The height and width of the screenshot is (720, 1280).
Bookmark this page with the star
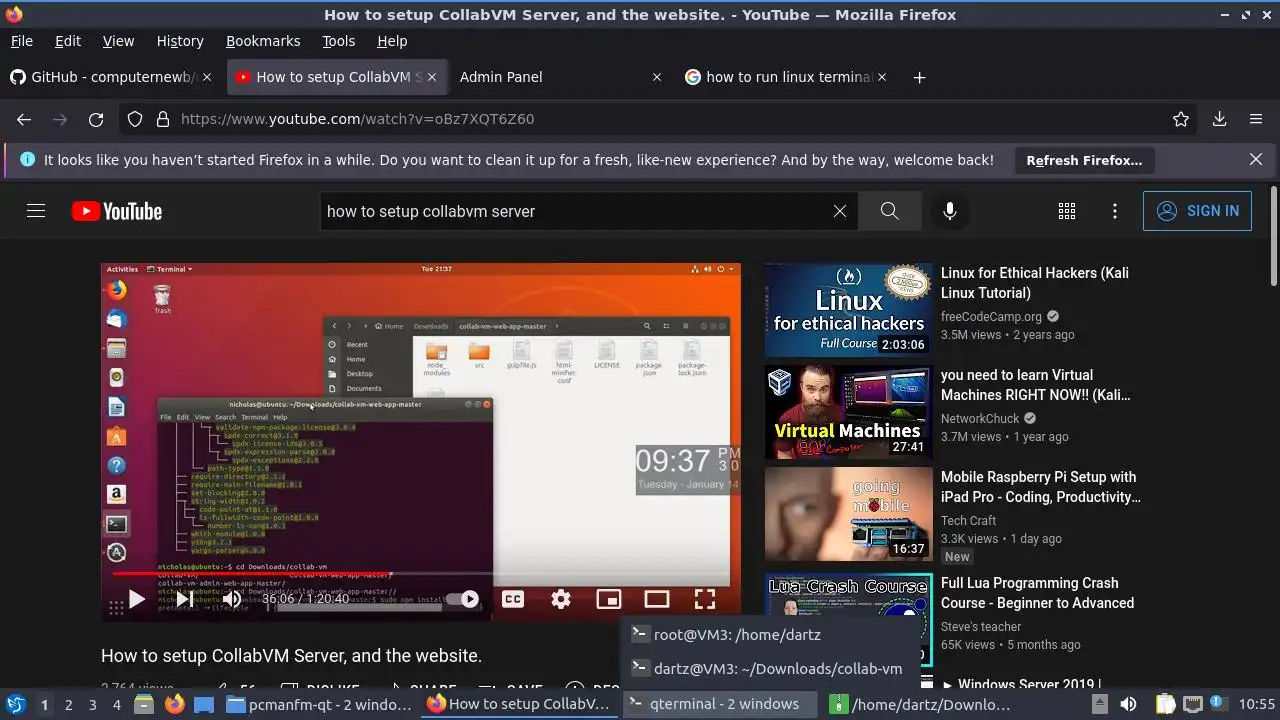click(x=1181, y=119)
